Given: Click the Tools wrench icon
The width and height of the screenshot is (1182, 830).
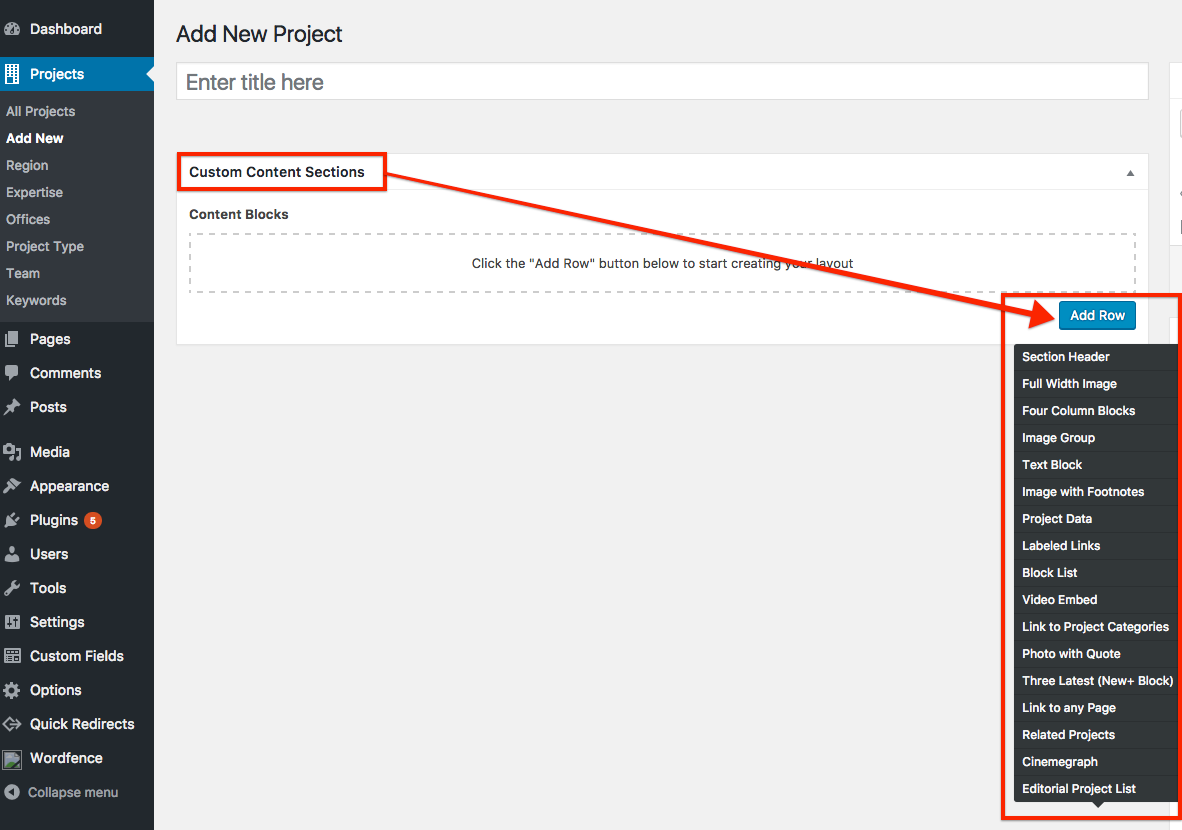Looking at the screenshot, I should [12, 588].
